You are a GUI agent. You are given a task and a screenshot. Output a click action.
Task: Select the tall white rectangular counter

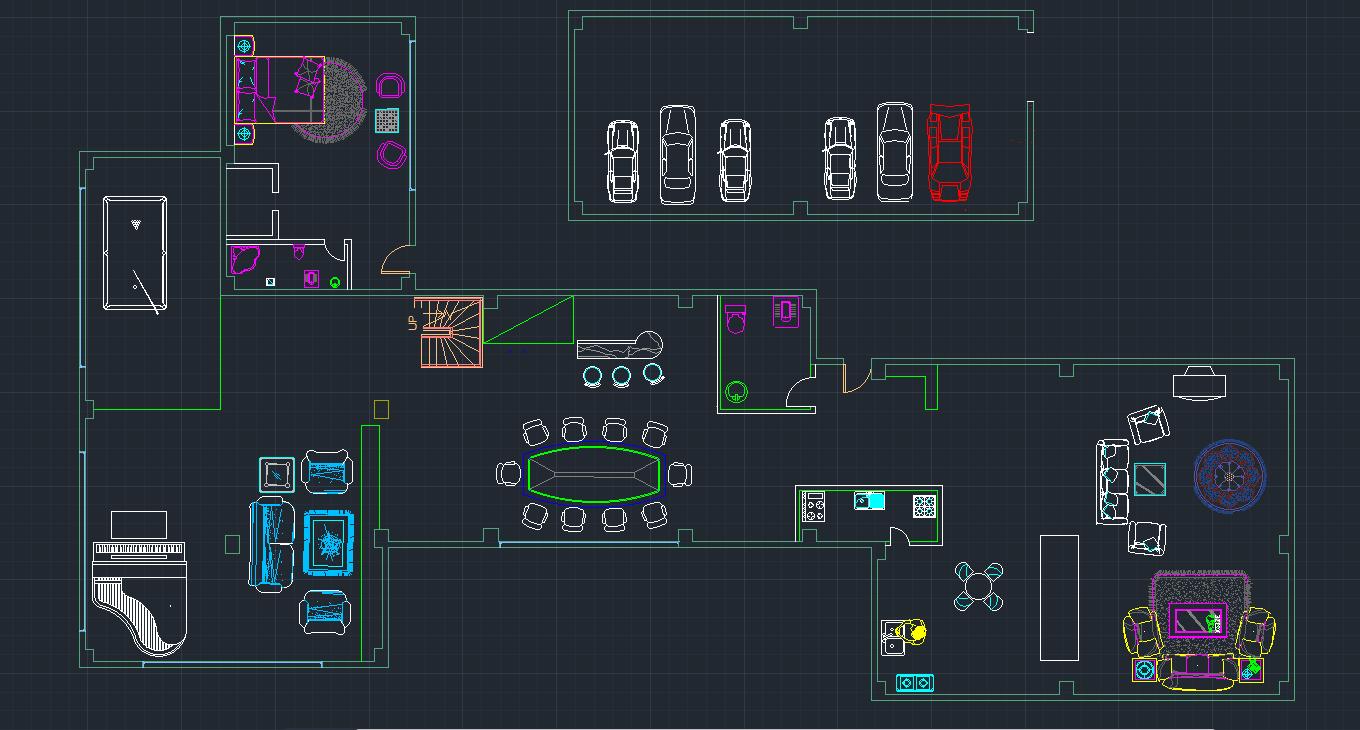1059,598
